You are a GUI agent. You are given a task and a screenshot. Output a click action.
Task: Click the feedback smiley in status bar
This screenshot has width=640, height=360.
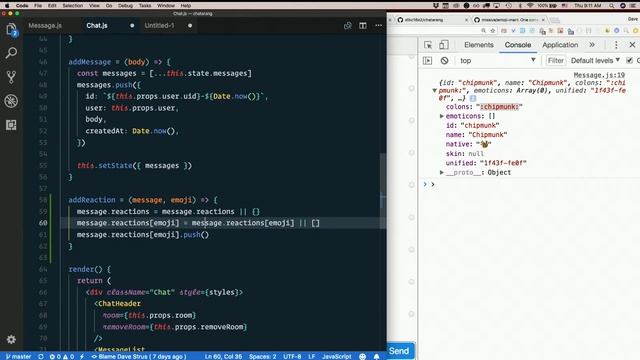point(362,356)
